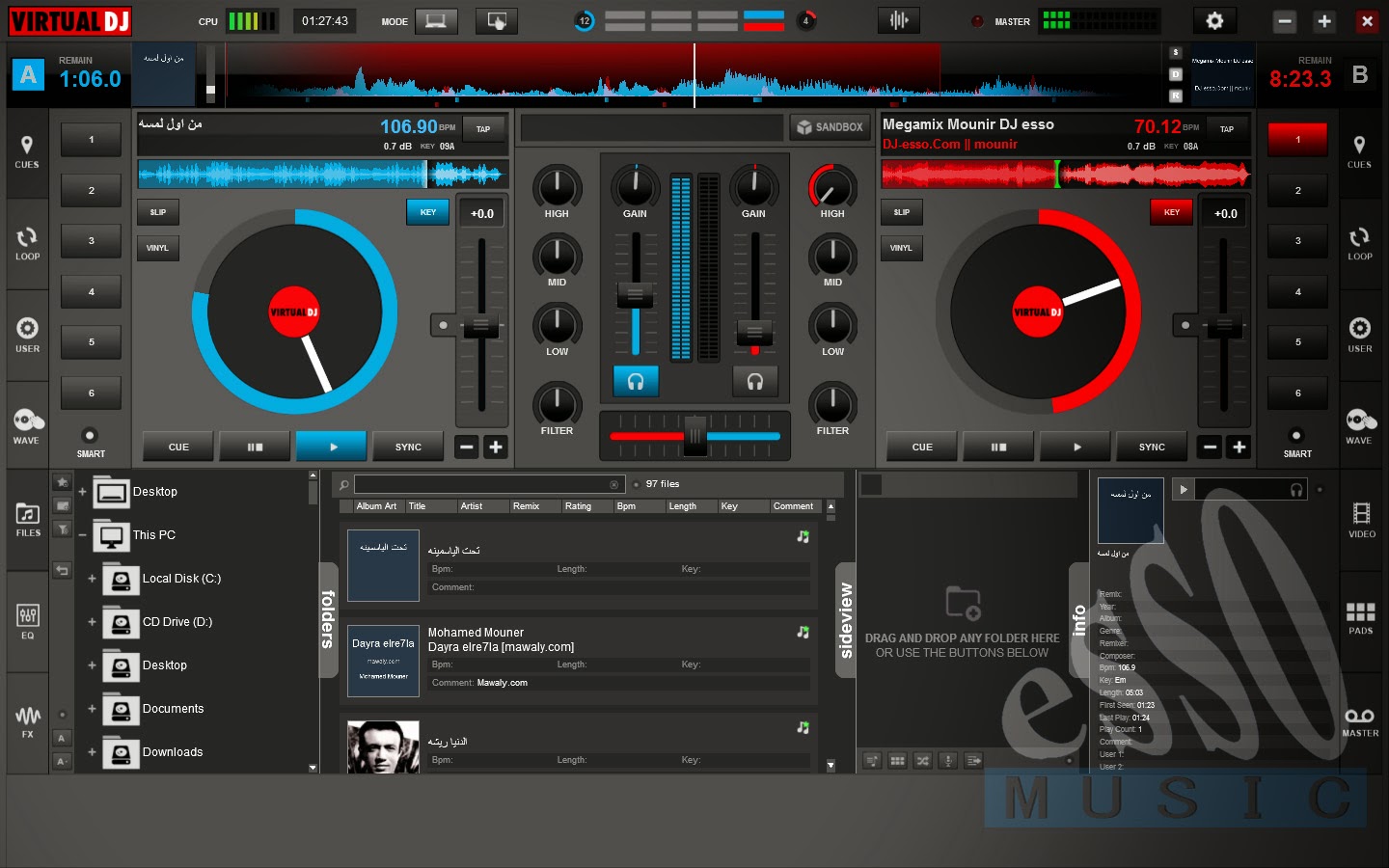Open the MASTER panel on the right sidebar

[1361, 720]
